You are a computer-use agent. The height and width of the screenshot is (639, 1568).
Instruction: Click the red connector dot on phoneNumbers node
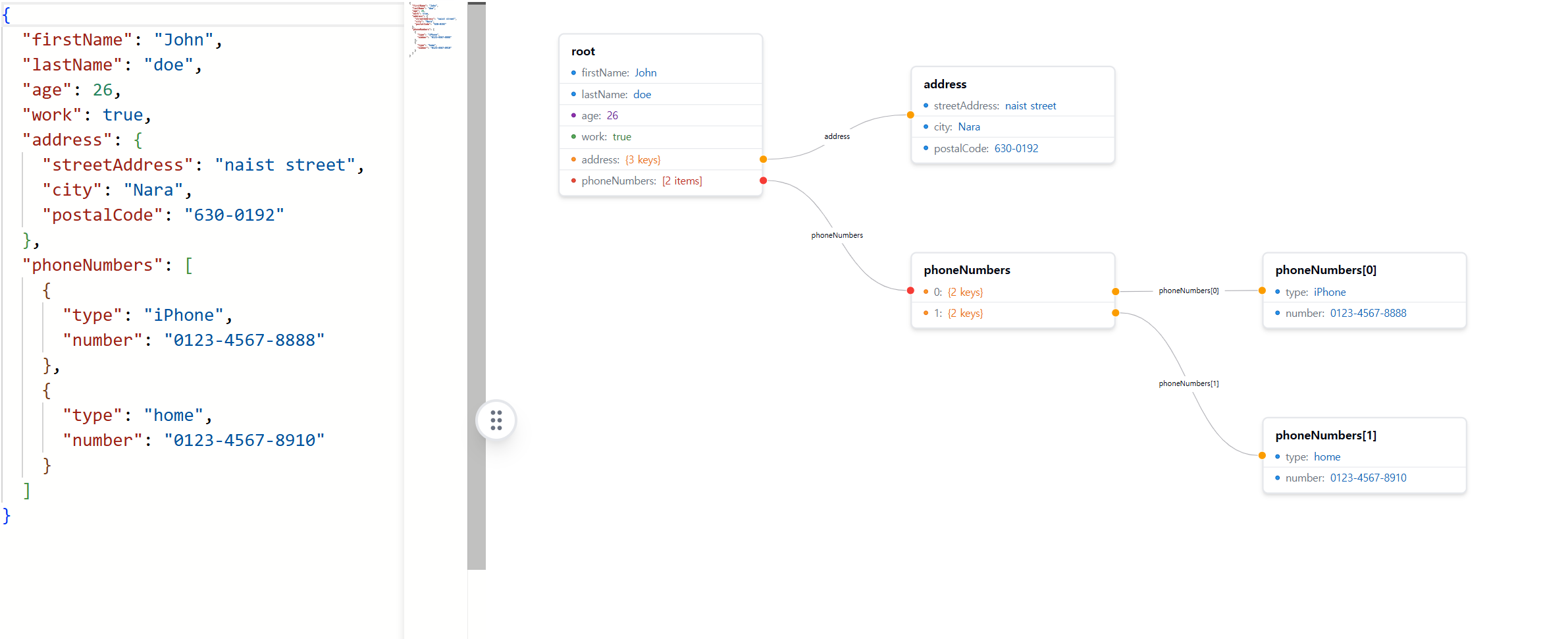910,291
